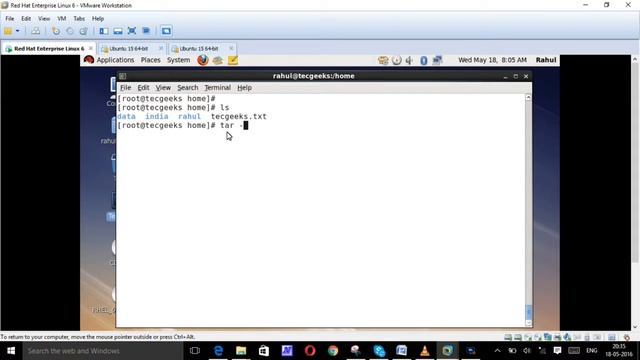
Task: Show hidden system tray icons chevron
Action: tap(497, 351)
